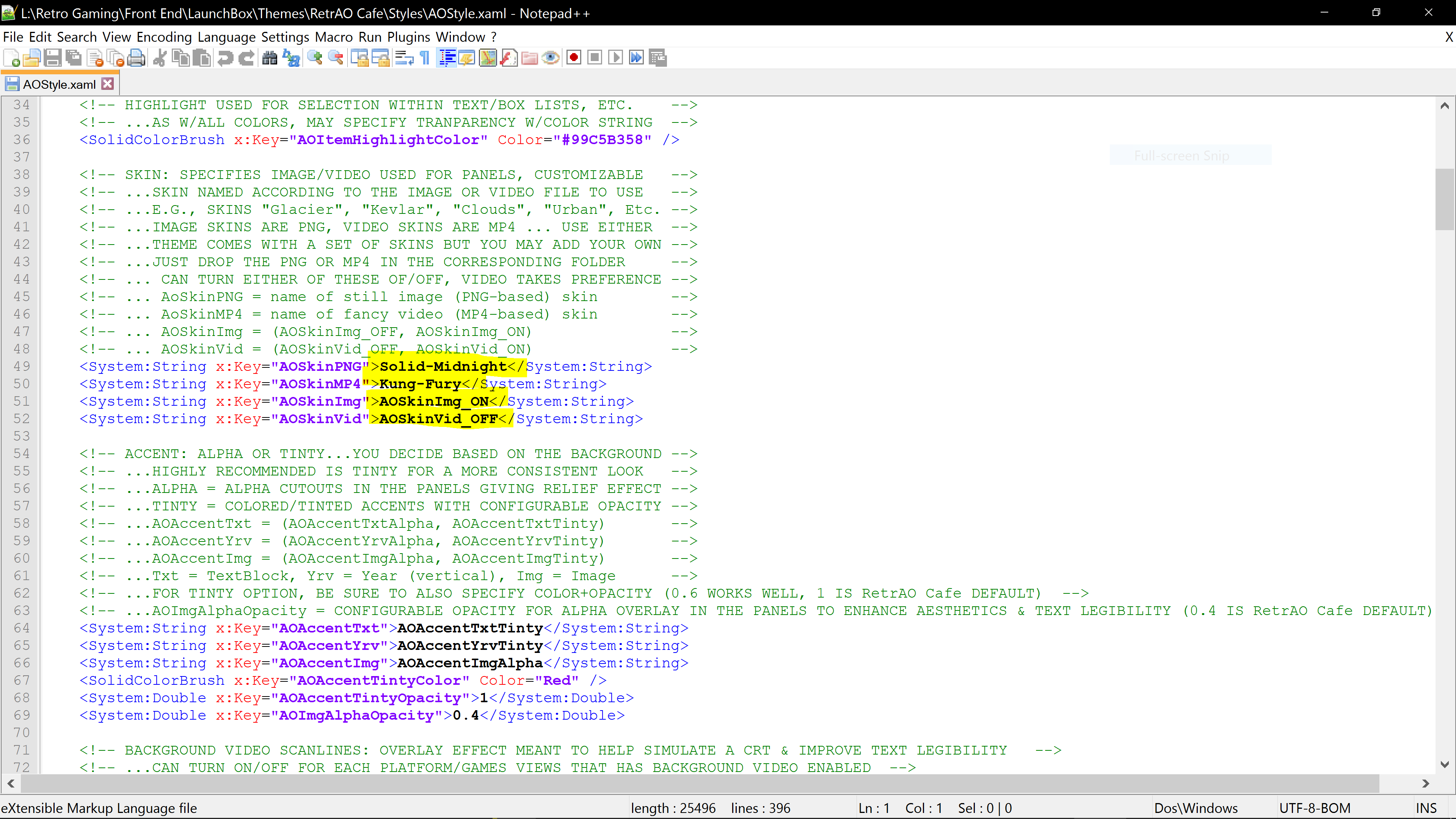Open the View menu
Viewport: 1456px width, 819px height.
click(116, 37)
